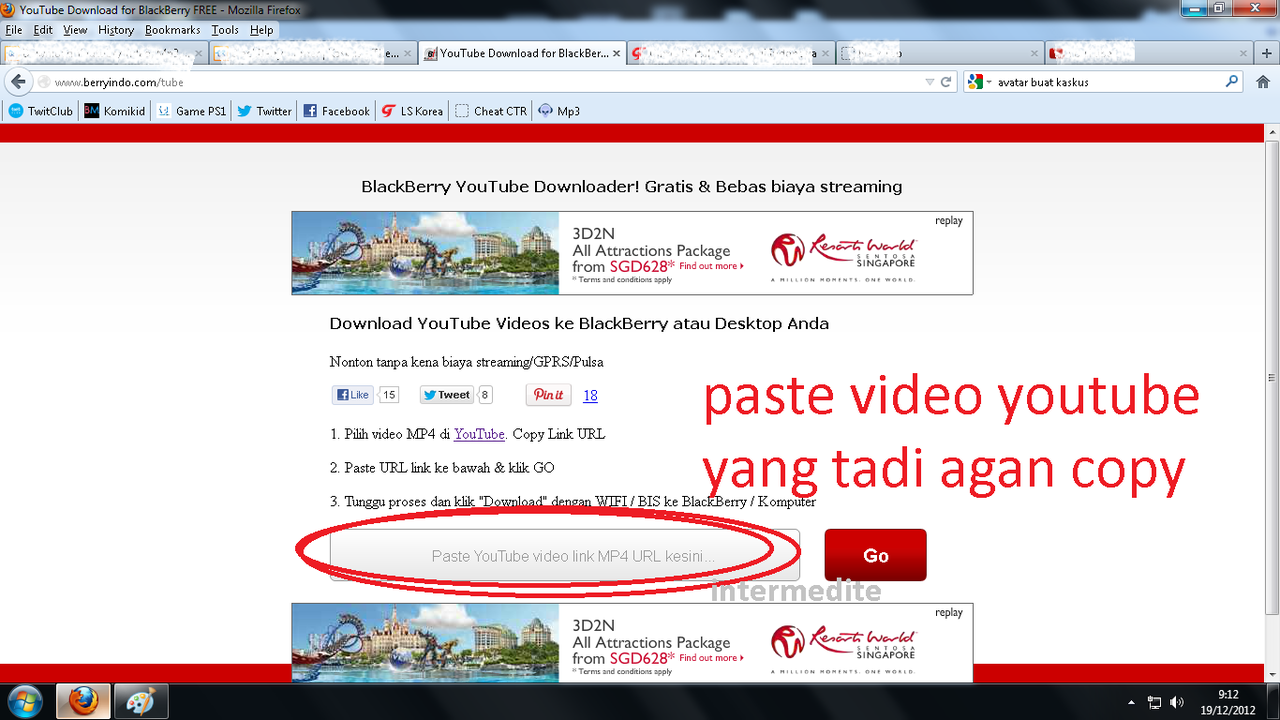Viewport: 1280px width, 720px height.
Task: Open the Facebook bookmark
Action: 336,111
